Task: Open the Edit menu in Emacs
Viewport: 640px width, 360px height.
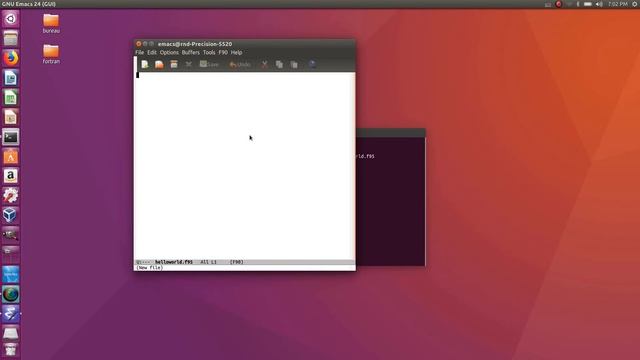Action: click(x=152, y=53)
